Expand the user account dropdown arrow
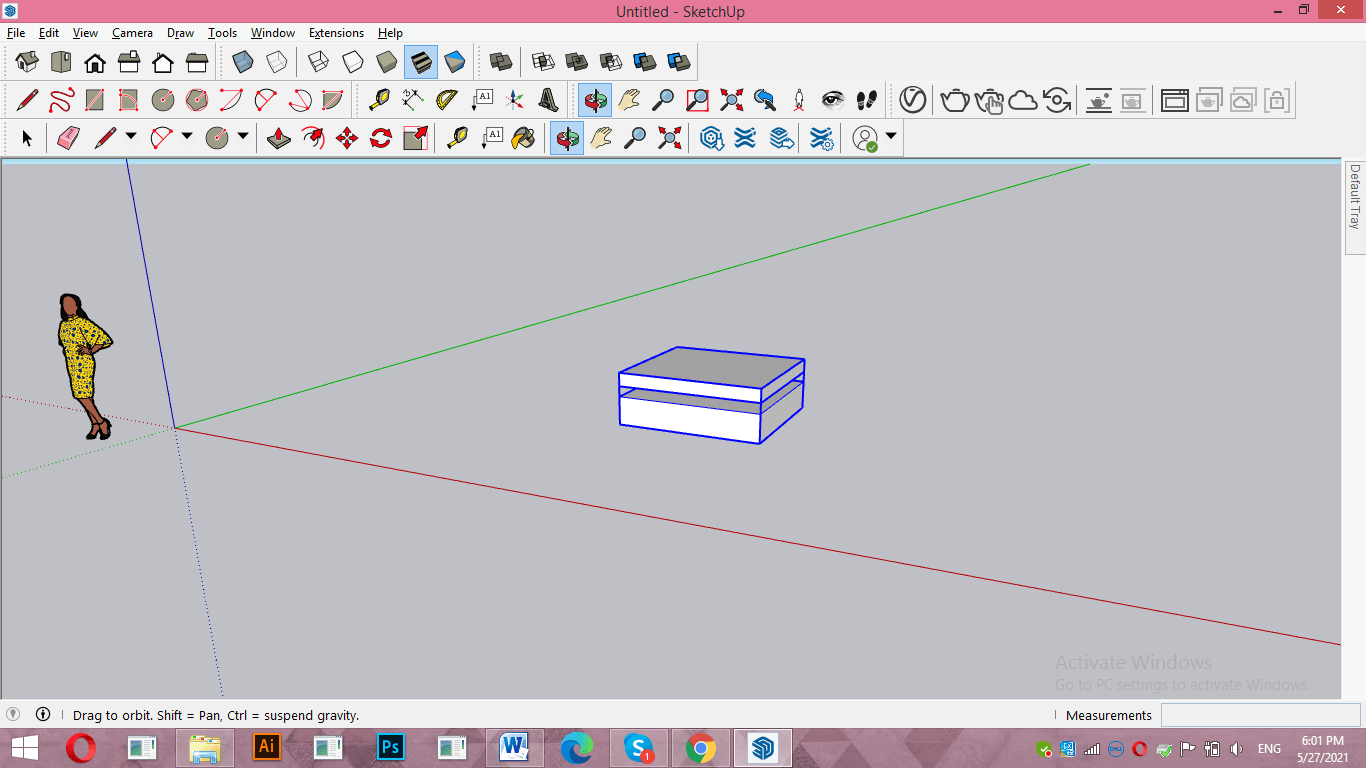Viewport: 1366px width, 768px height. pos(890,137)
